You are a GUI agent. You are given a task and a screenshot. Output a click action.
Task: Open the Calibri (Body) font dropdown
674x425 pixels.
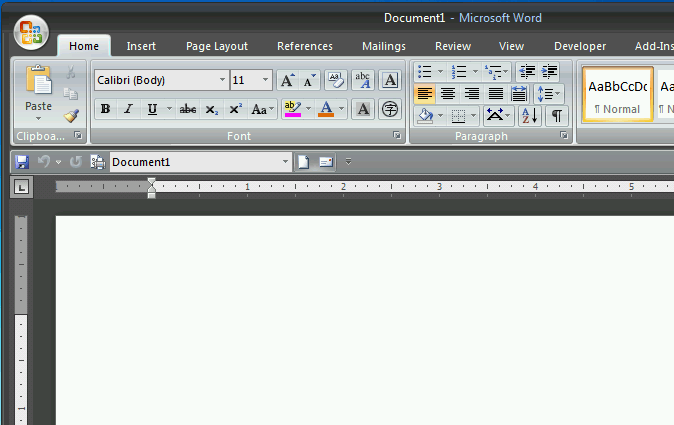[x=222, y=80]
